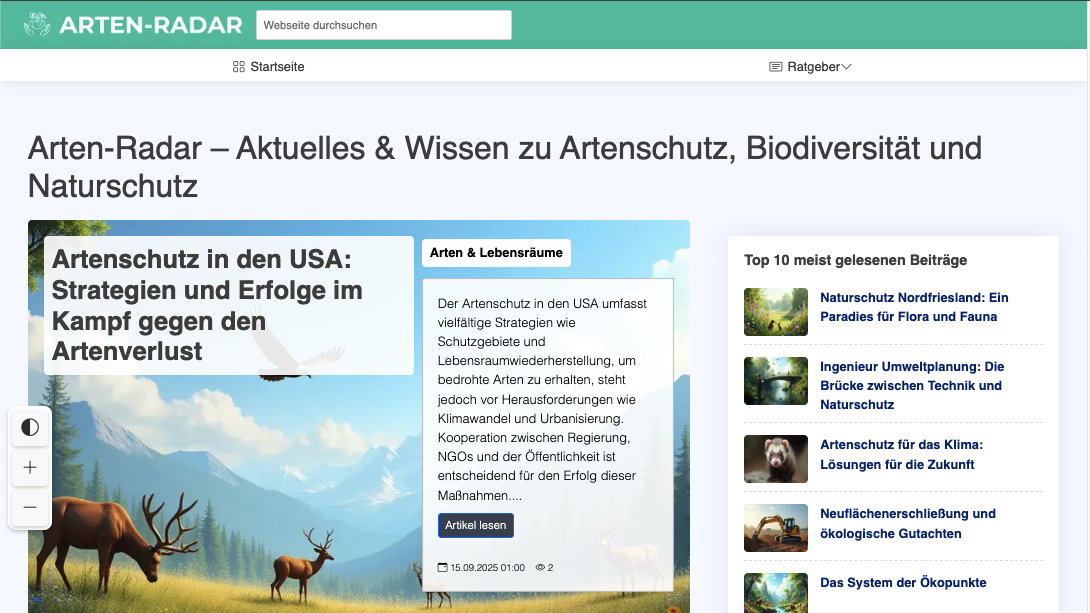Click the calendar icon beside the article date
This screenshot has width=1090, height=613.
point(443,568)
